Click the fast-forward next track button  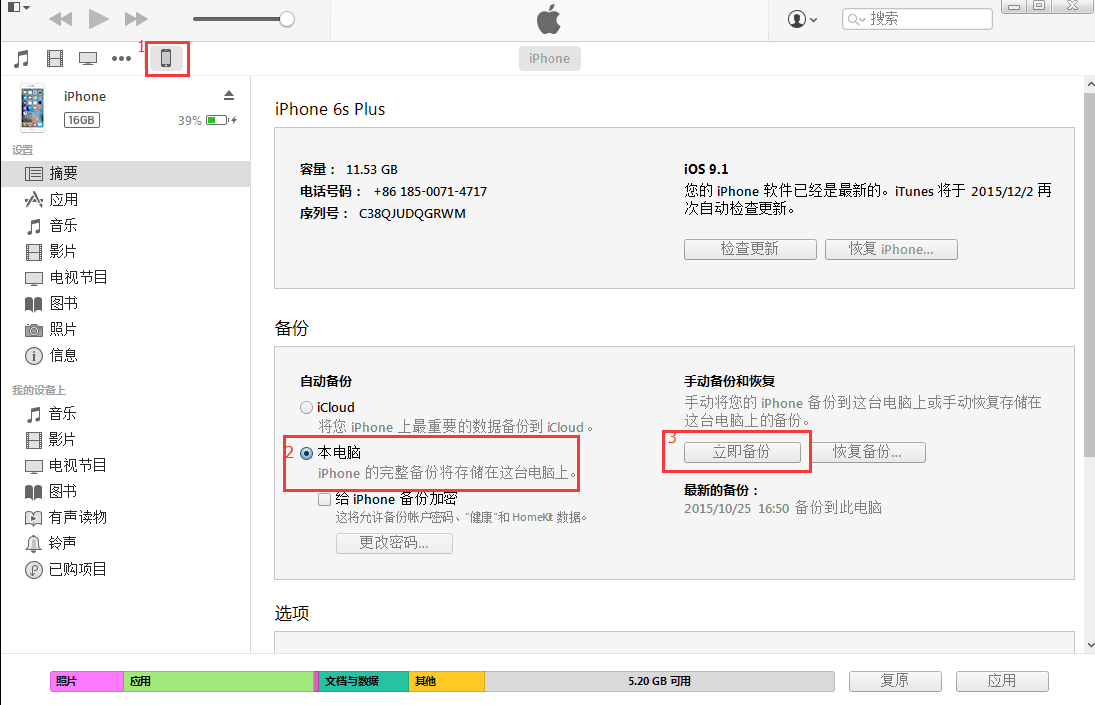click(136, 19)
